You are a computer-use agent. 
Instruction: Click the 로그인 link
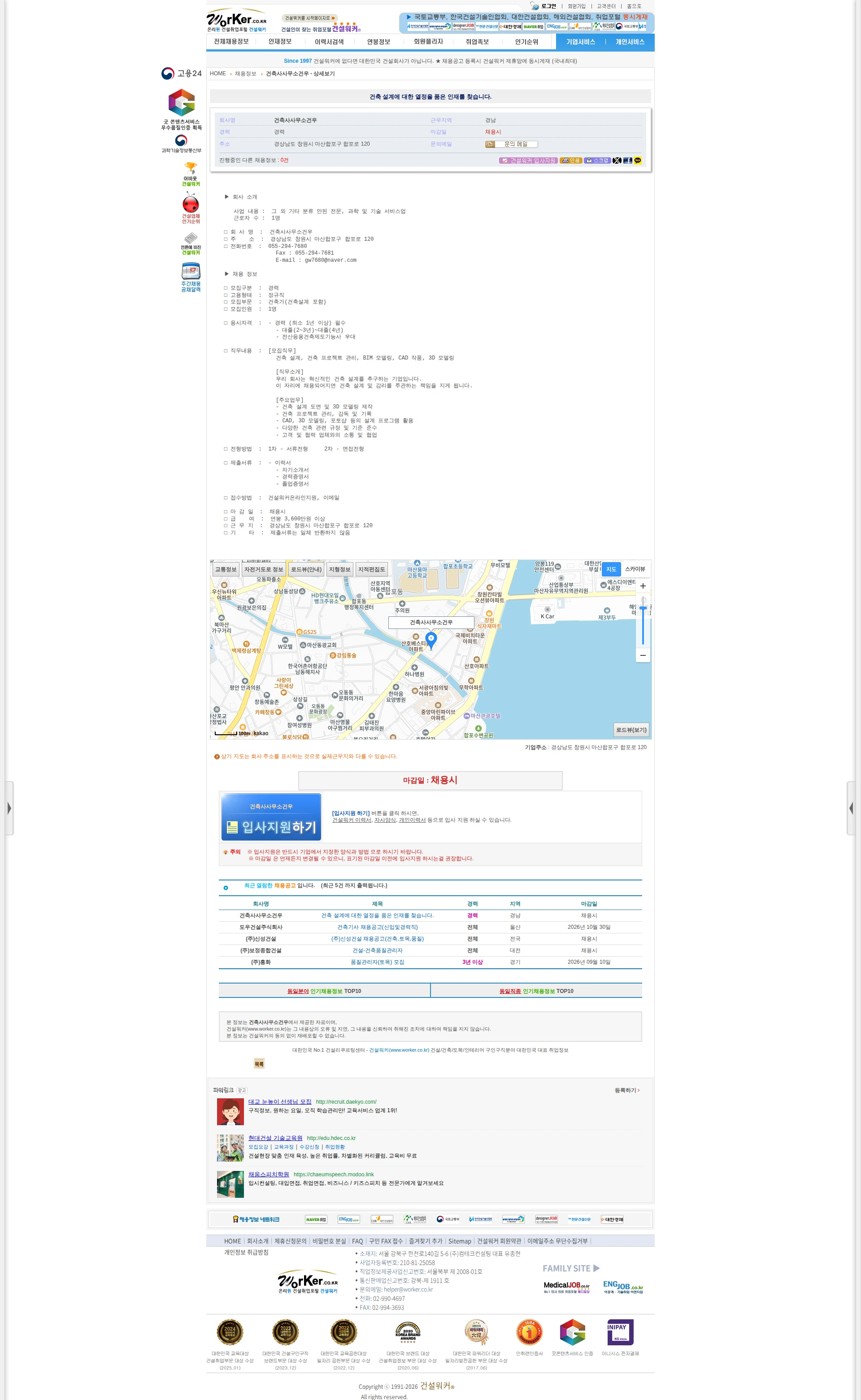[x=548, y=6]
